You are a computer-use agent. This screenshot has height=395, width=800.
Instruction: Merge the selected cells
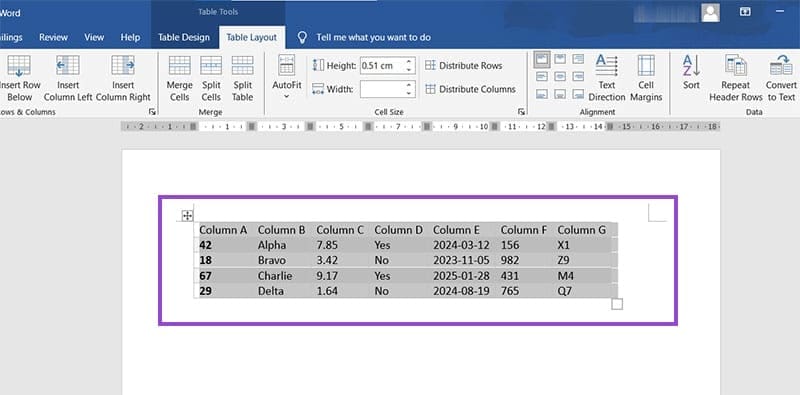(180, 79)
